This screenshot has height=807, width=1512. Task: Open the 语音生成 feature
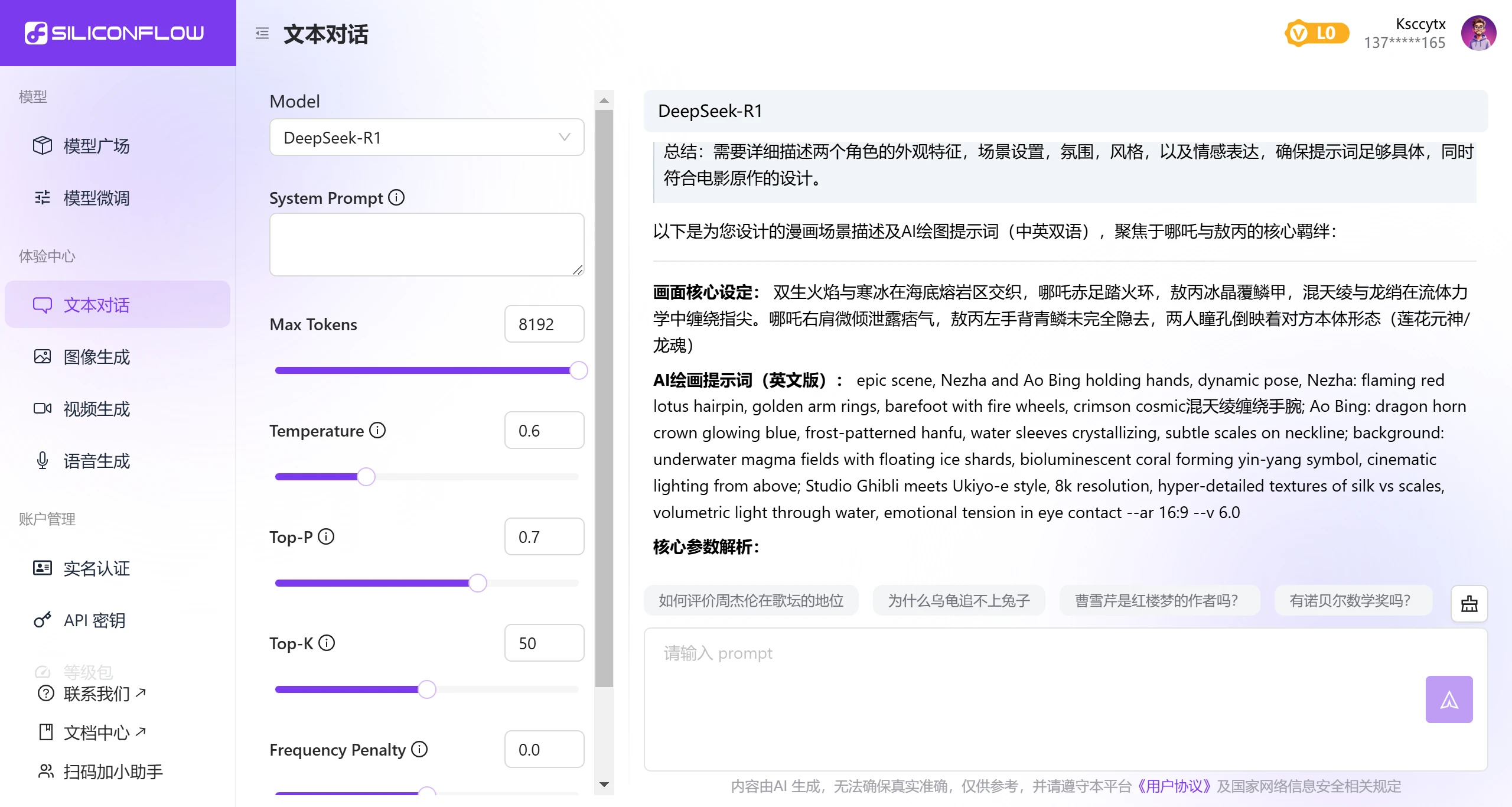click(x=96, y=460)
